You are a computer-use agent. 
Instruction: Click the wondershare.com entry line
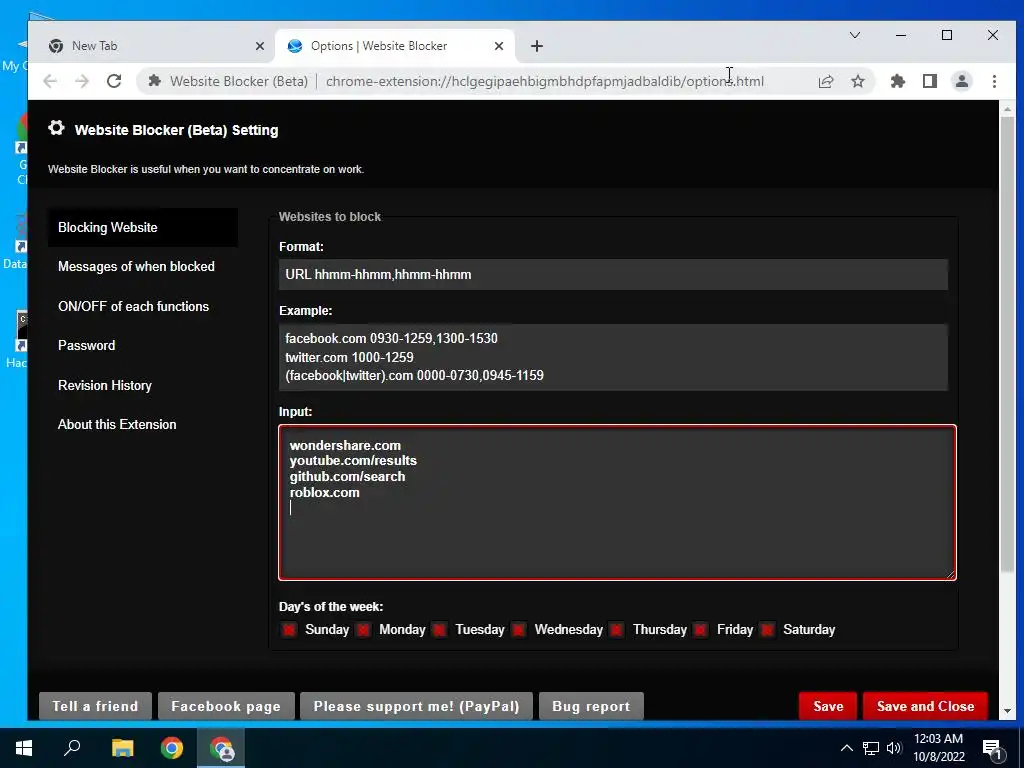[345, 445]
